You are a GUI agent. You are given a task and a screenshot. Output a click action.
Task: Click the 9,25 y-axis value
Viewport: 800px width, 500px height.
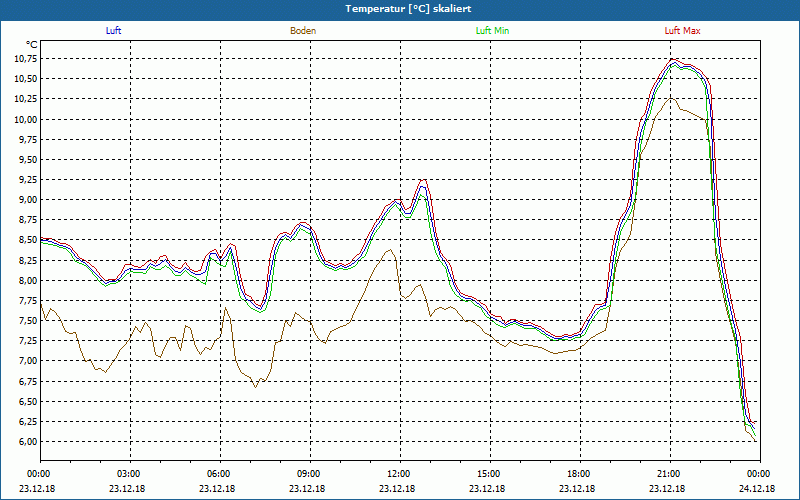[x=28, y=180]
